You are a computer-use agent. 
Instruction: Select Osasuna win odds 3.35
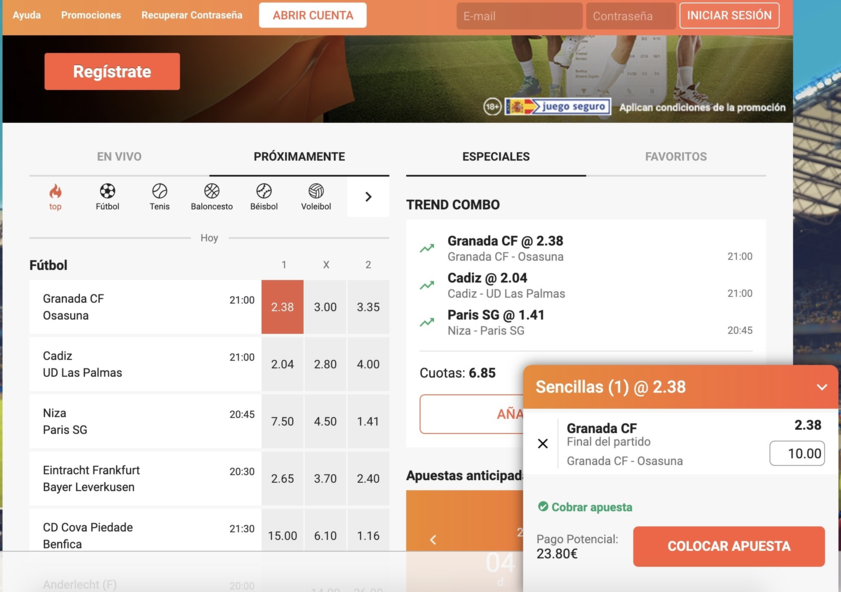pos(368,307)
